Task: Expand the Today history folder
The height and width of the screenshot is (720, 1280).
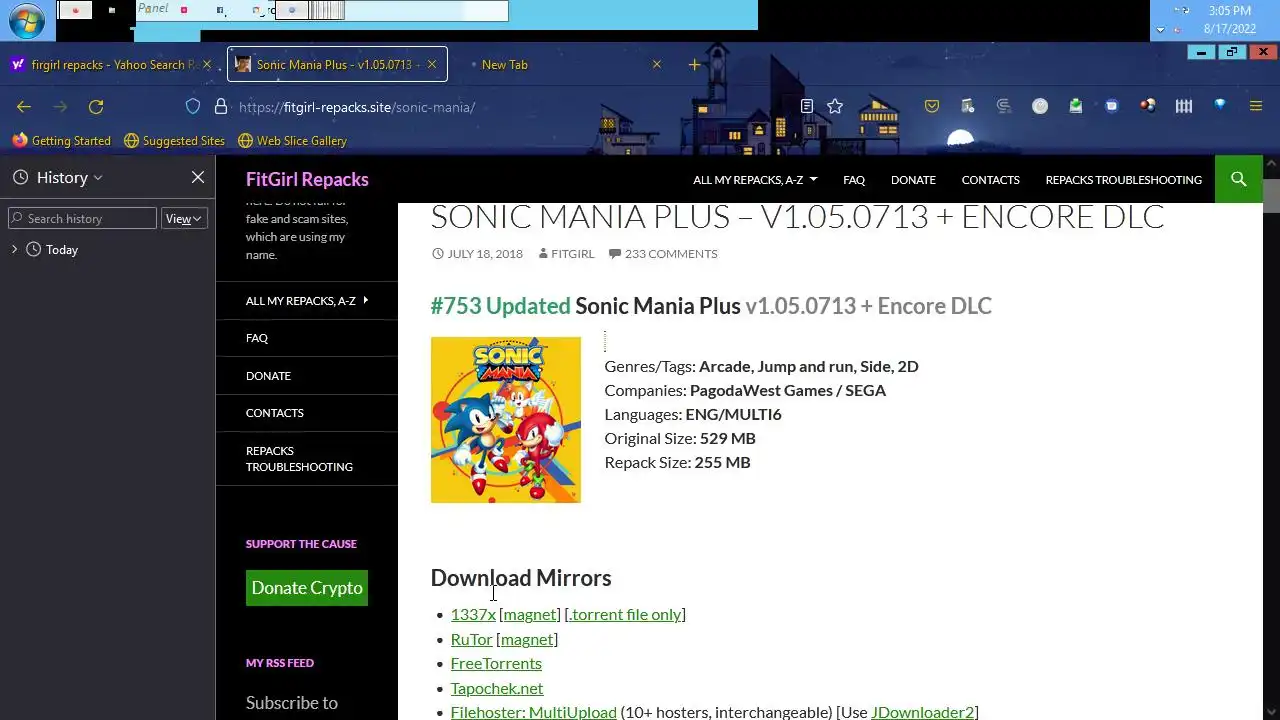Action: (x=14, y=249)
